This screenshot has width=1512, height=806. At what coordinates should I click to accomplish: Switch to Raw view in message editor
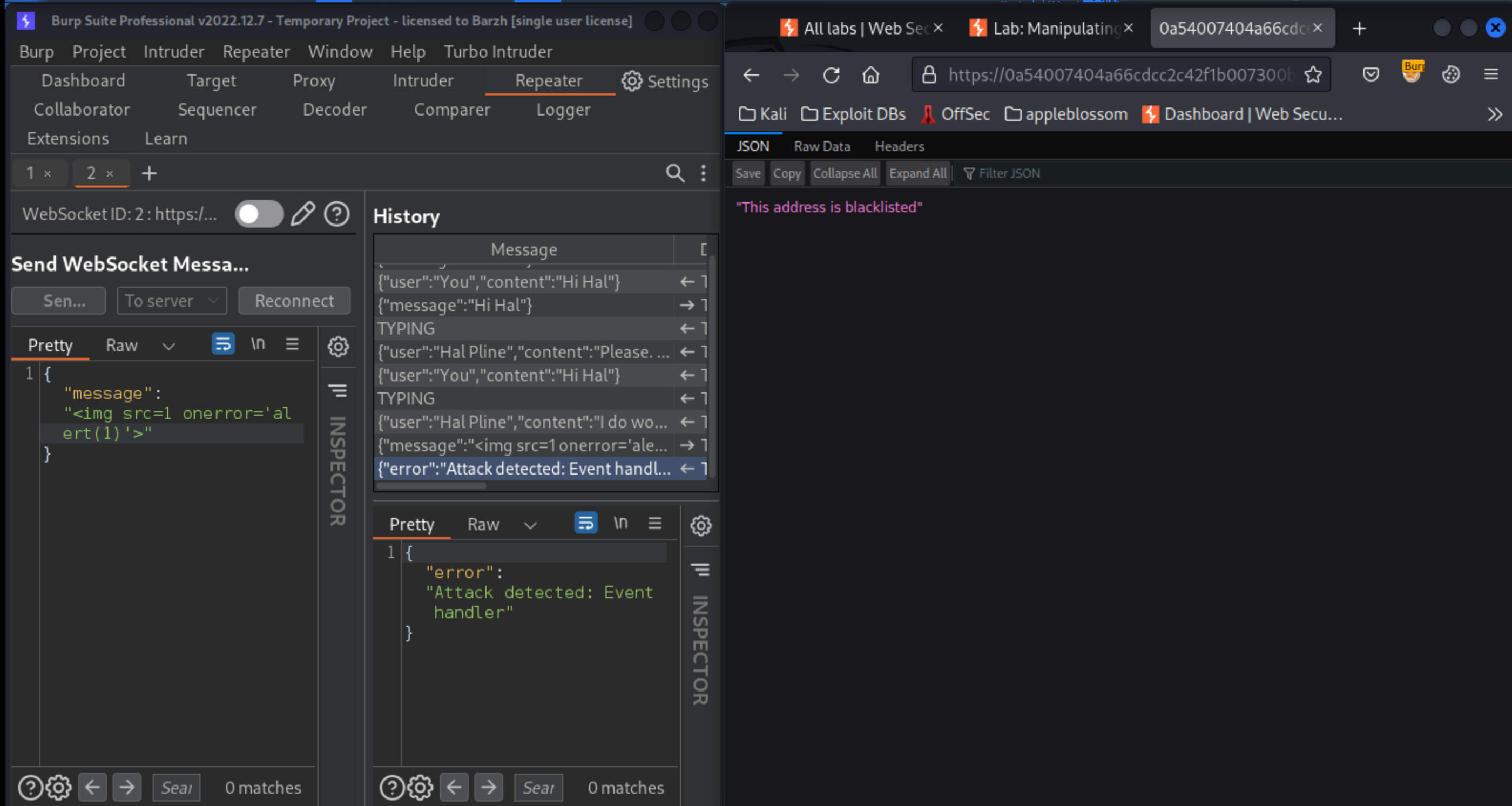click(x=122, y=345)
